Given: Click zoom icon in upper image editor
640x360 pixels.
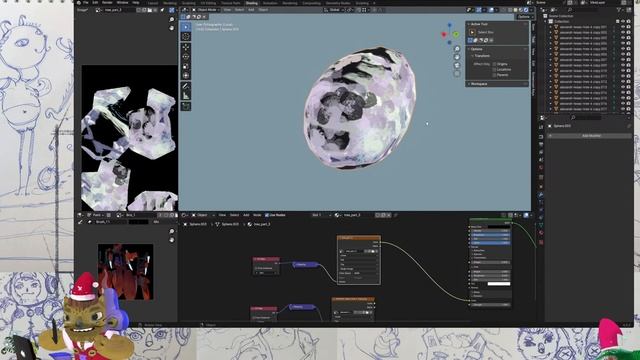Looking at the screenshot, I should [172, 20].
